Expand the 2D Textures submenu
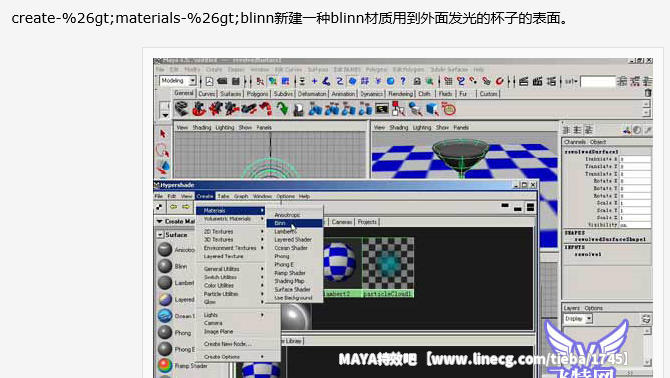The image size is (670, 378). [x=231, y=231]
